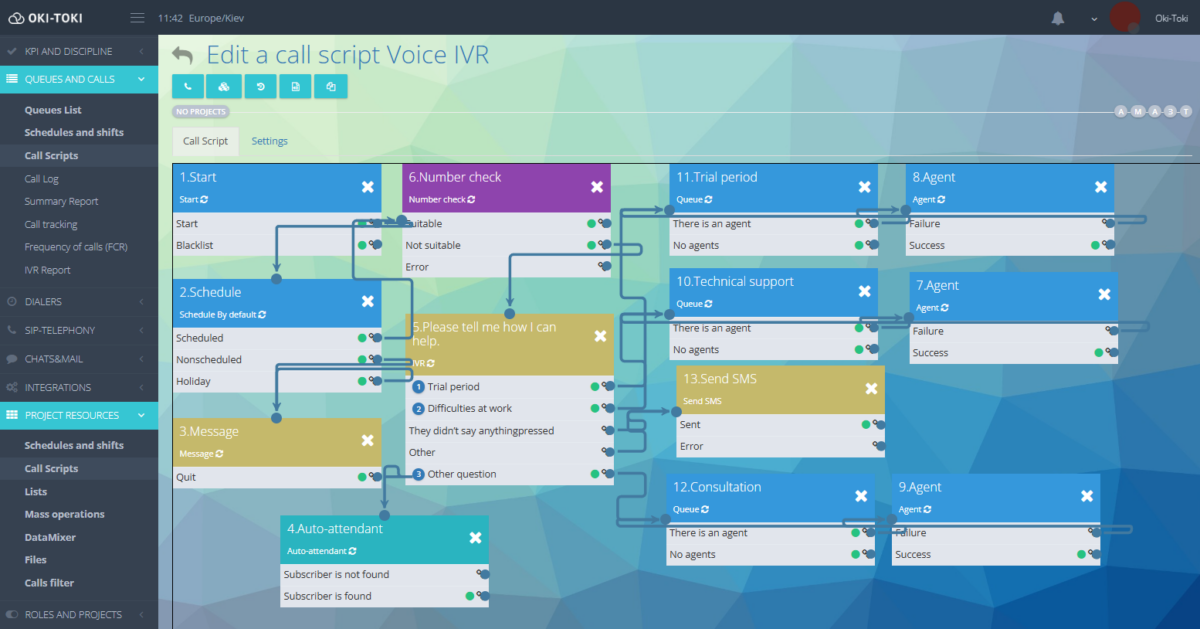This screenshot has width=1200, height=629.
Task: Toggle the sidebar hamburger menu
Action: tap(137, 18)
